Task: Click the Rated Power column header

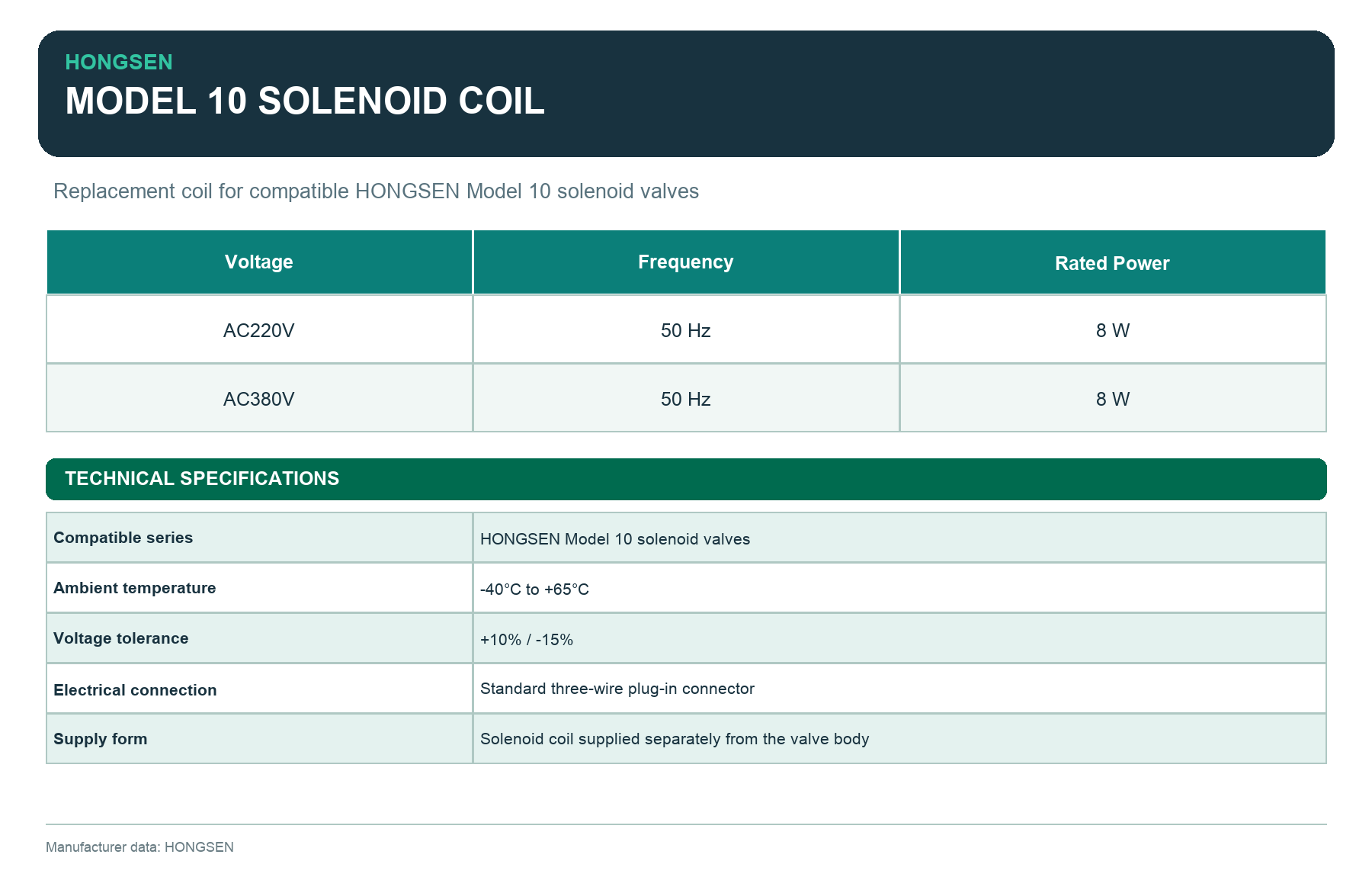Action: pyautogui.click(x=1113, y=262)
